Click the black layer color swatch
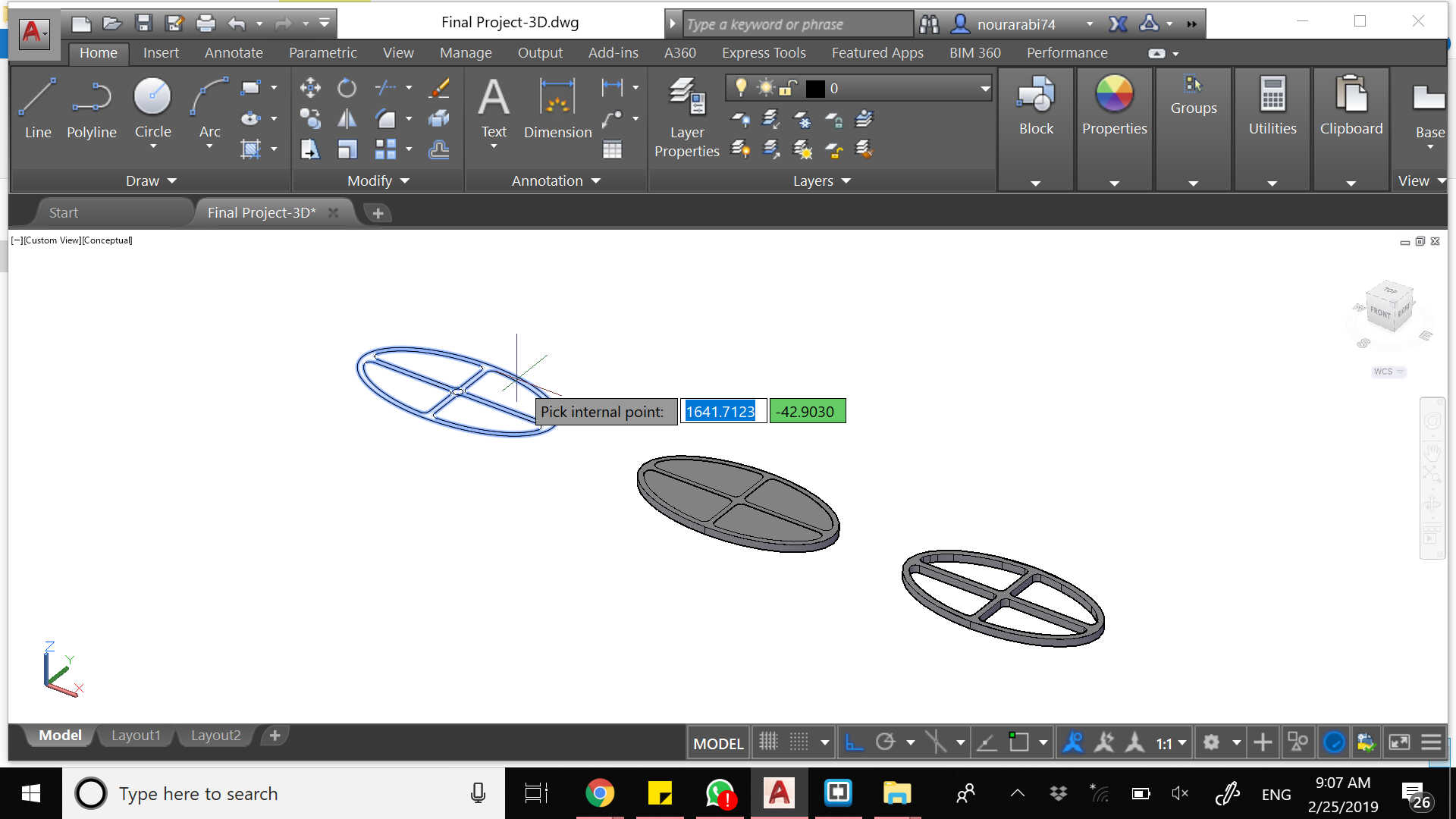 point(815,89)
